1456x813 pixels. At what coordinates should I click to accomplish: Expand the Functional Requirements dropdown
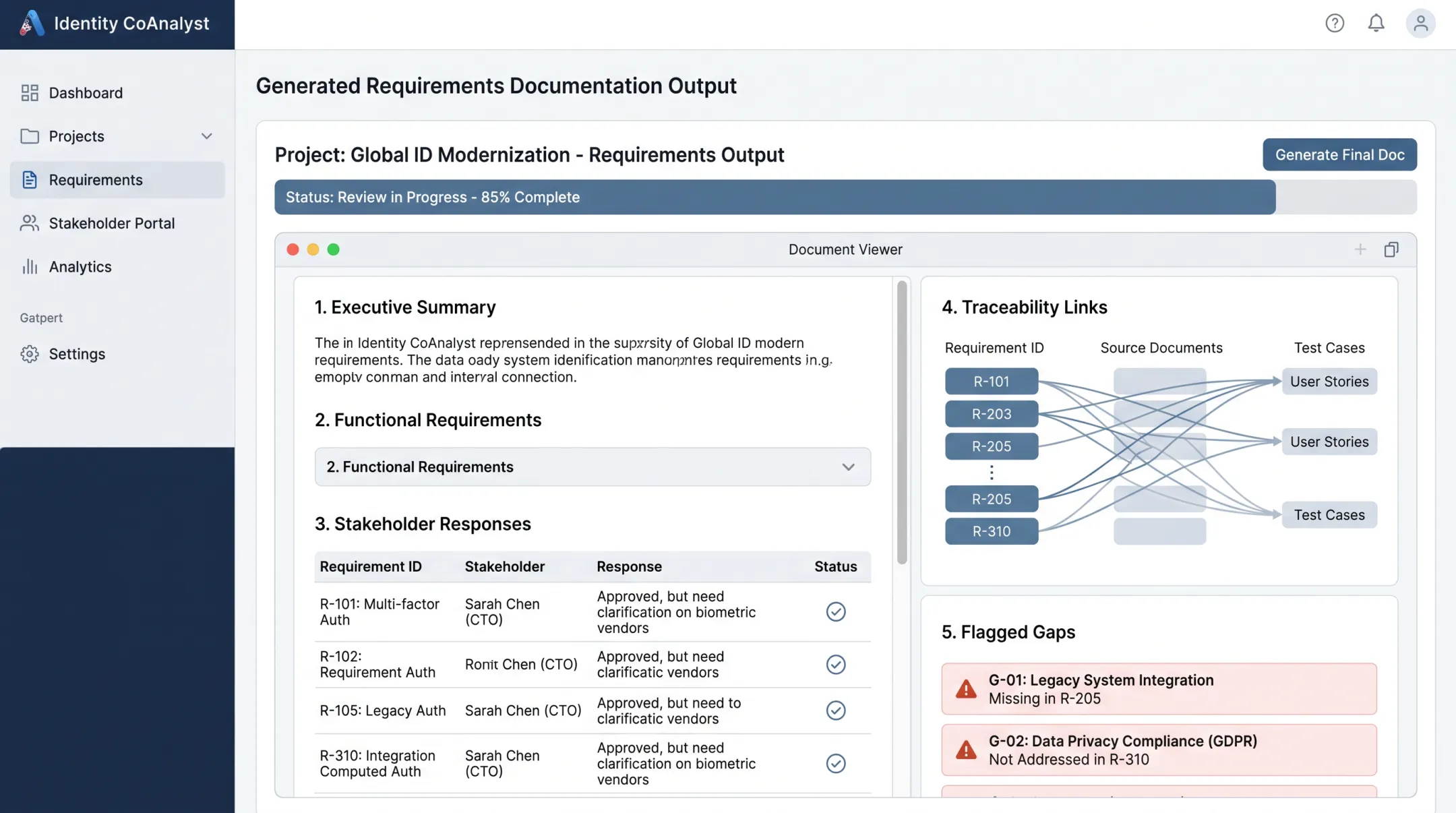593,466
